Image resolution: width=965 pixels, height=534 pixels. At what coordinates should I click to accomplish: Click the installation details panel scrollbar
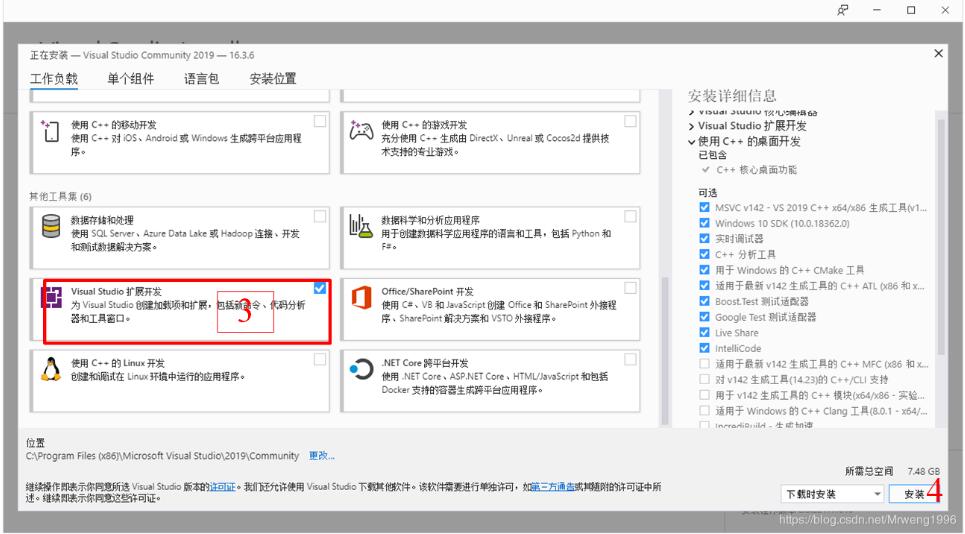pyautogui.click(x=941, y=237)
